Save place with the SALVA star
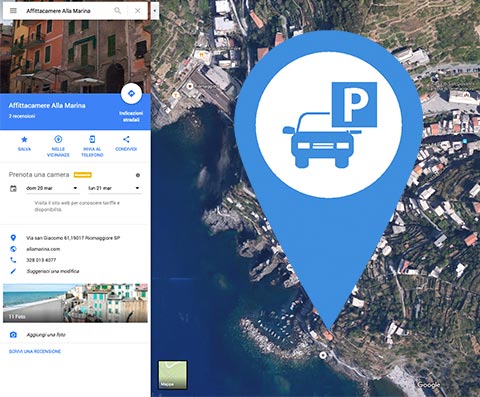 pos(24,144)
